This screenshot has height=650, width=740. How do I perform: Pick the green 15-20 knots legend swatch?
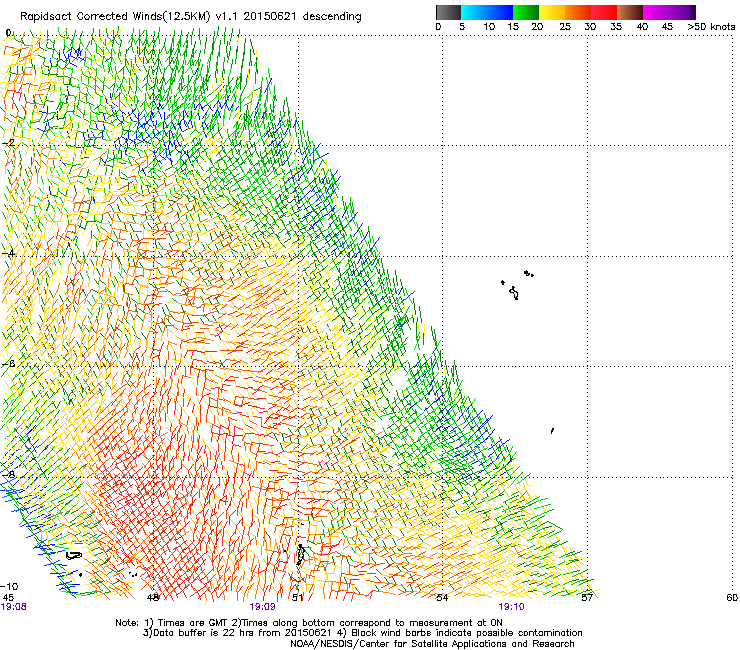click(x=526, y=12)
